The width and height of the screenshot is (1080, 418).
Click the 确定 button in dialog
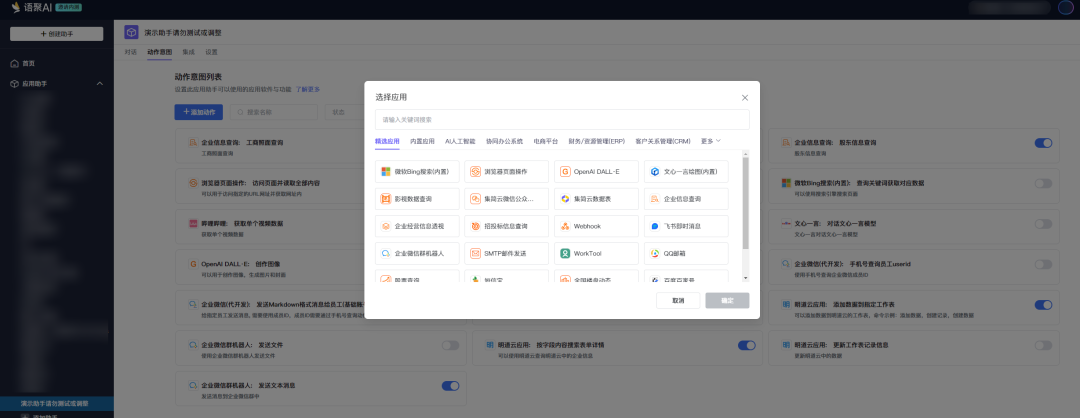pos(727,301)
